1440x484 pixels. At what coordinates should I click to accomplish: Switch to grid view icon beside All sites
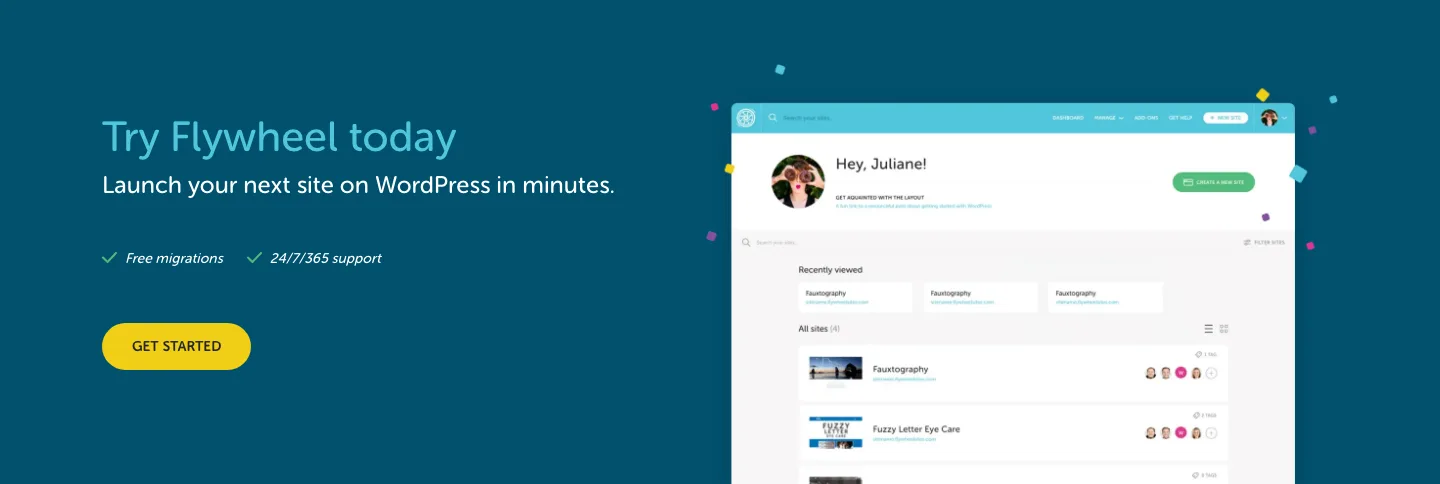coord(1223,328)
